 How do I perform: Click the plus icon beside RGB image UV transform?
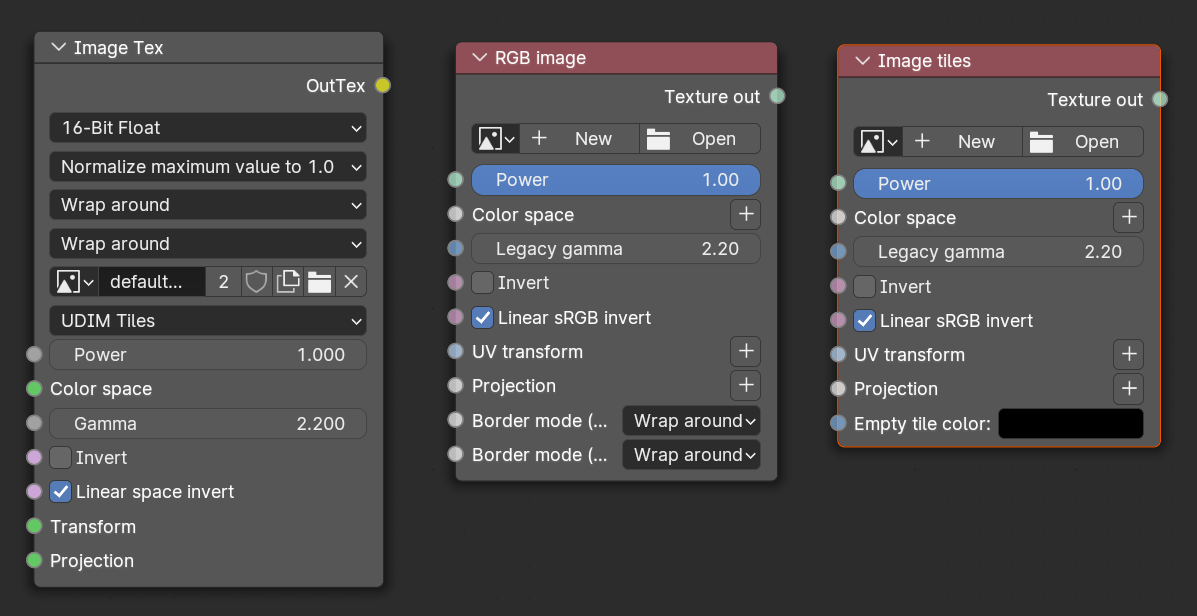745,351
